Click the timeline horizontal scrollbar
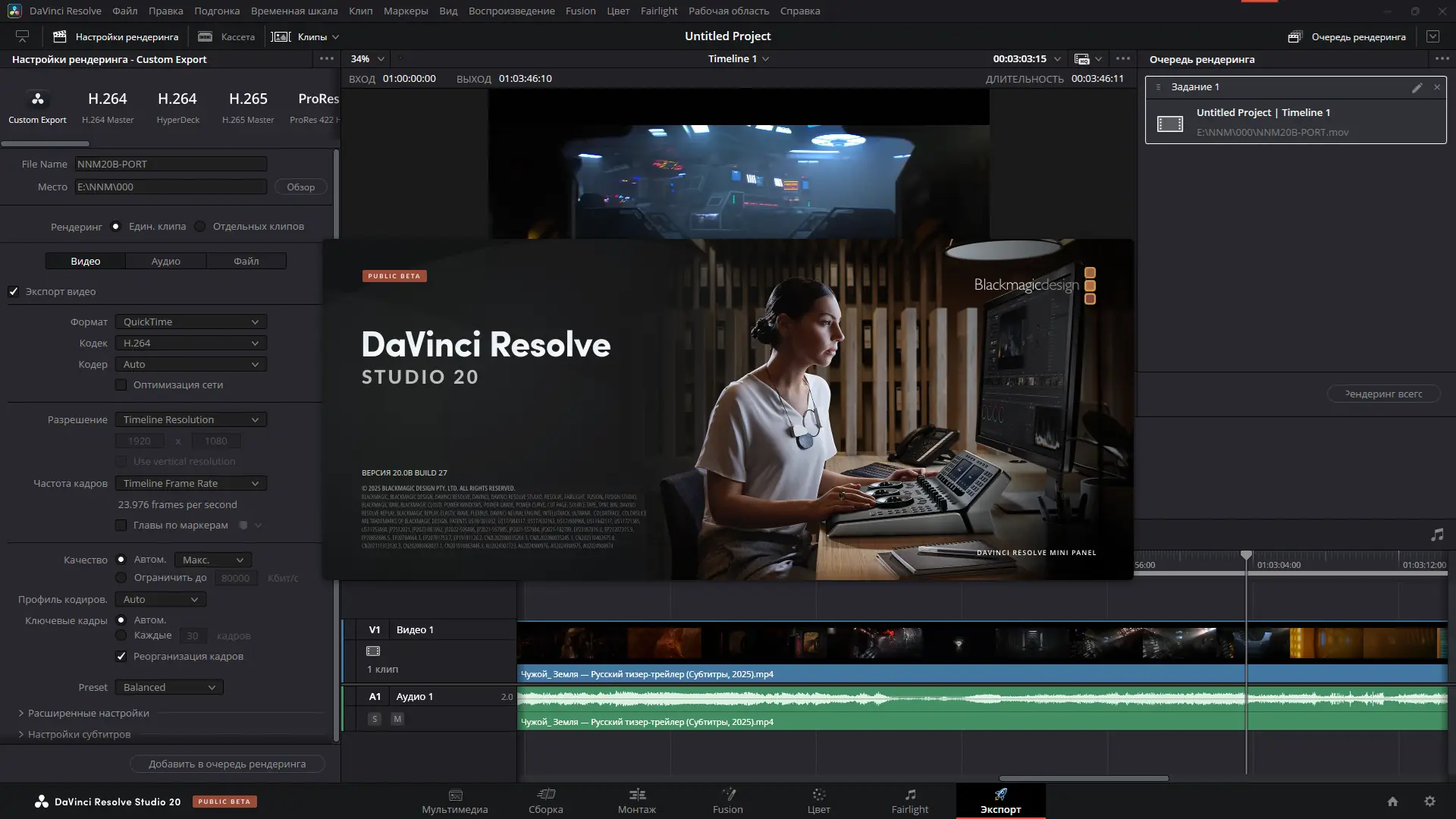1456x819 pixels. [1083, 779]
